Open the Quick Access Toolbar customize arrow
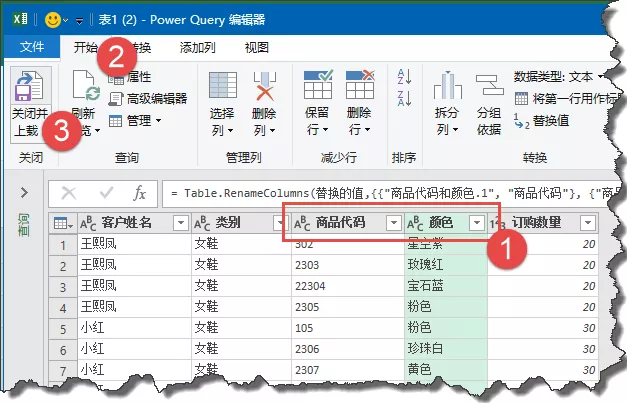Image resolution: width=627 pixels, height=403 pixels. (x=80, y=20)
